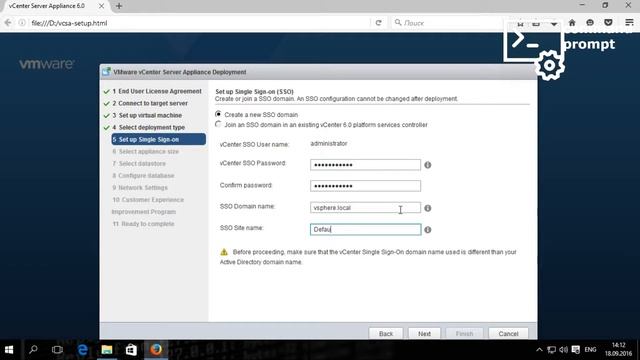Click the SSO Site name field
The image size is (640, 360).
pos(365,229)
